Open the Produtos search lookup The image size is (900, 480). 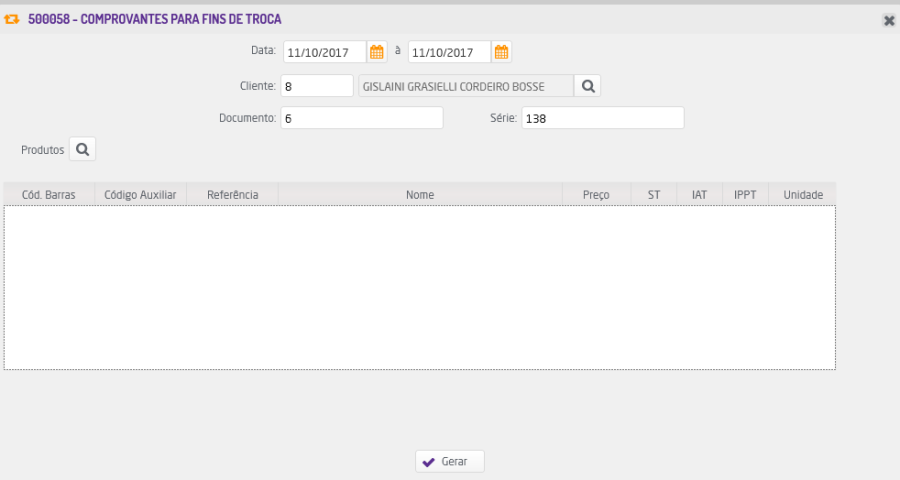click(83, 149)
